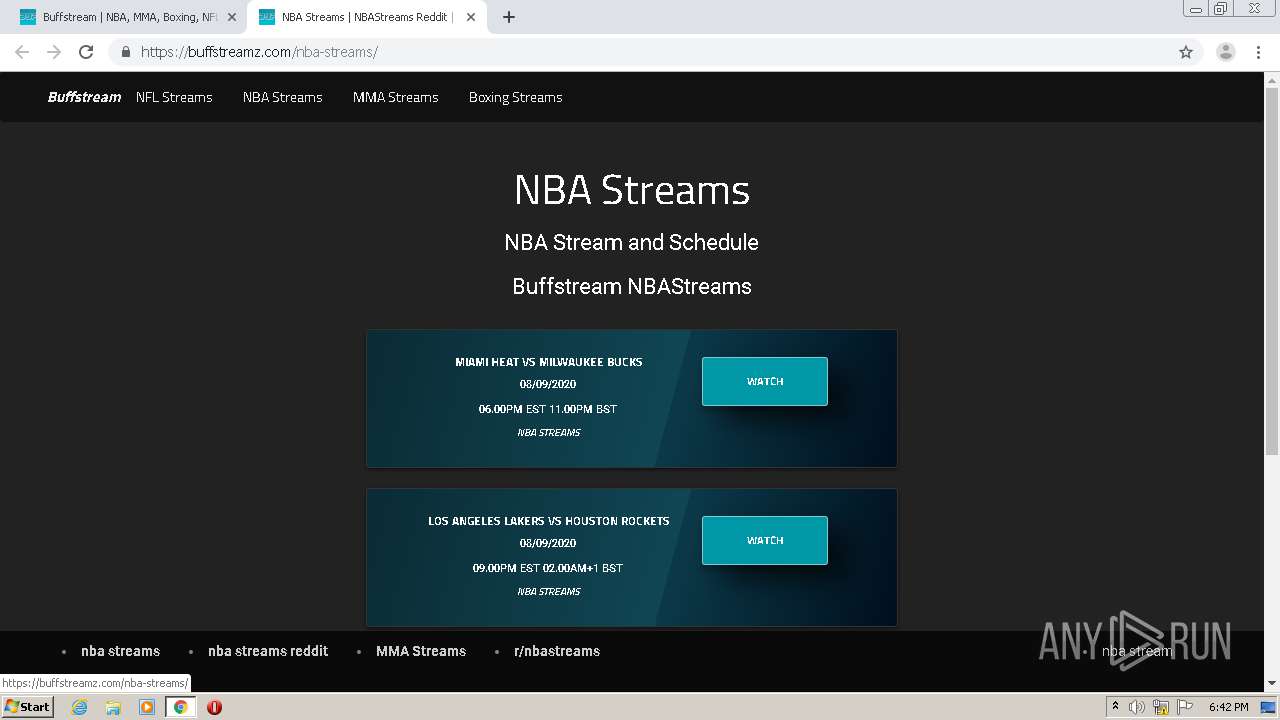Reload the page with the refresh icon
1280x720 pixels.
click(x=86, y=52)
